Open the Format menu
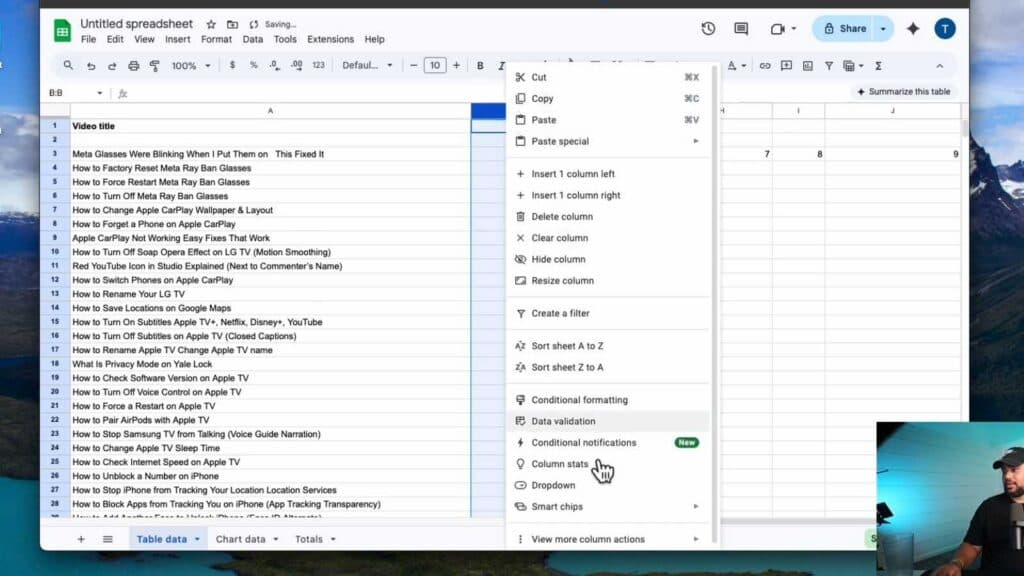 [x=216, y=39]
